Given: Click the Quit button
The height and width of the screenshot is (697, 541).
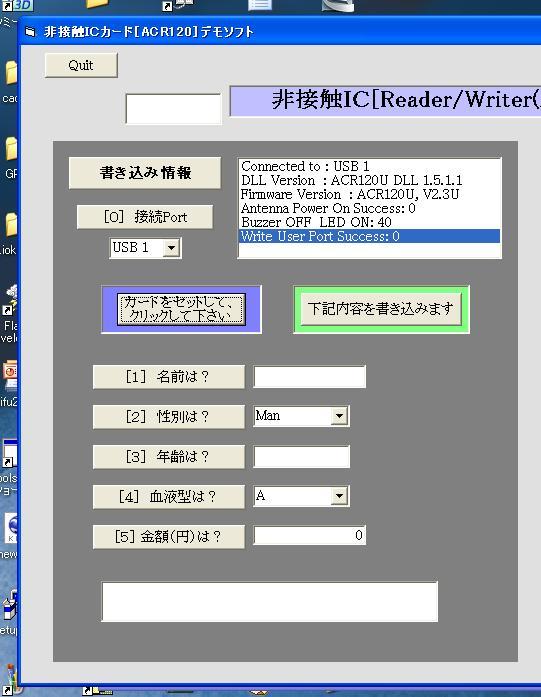Looking at the screenshot, I should pyautogui.click(x=81, y=65).
